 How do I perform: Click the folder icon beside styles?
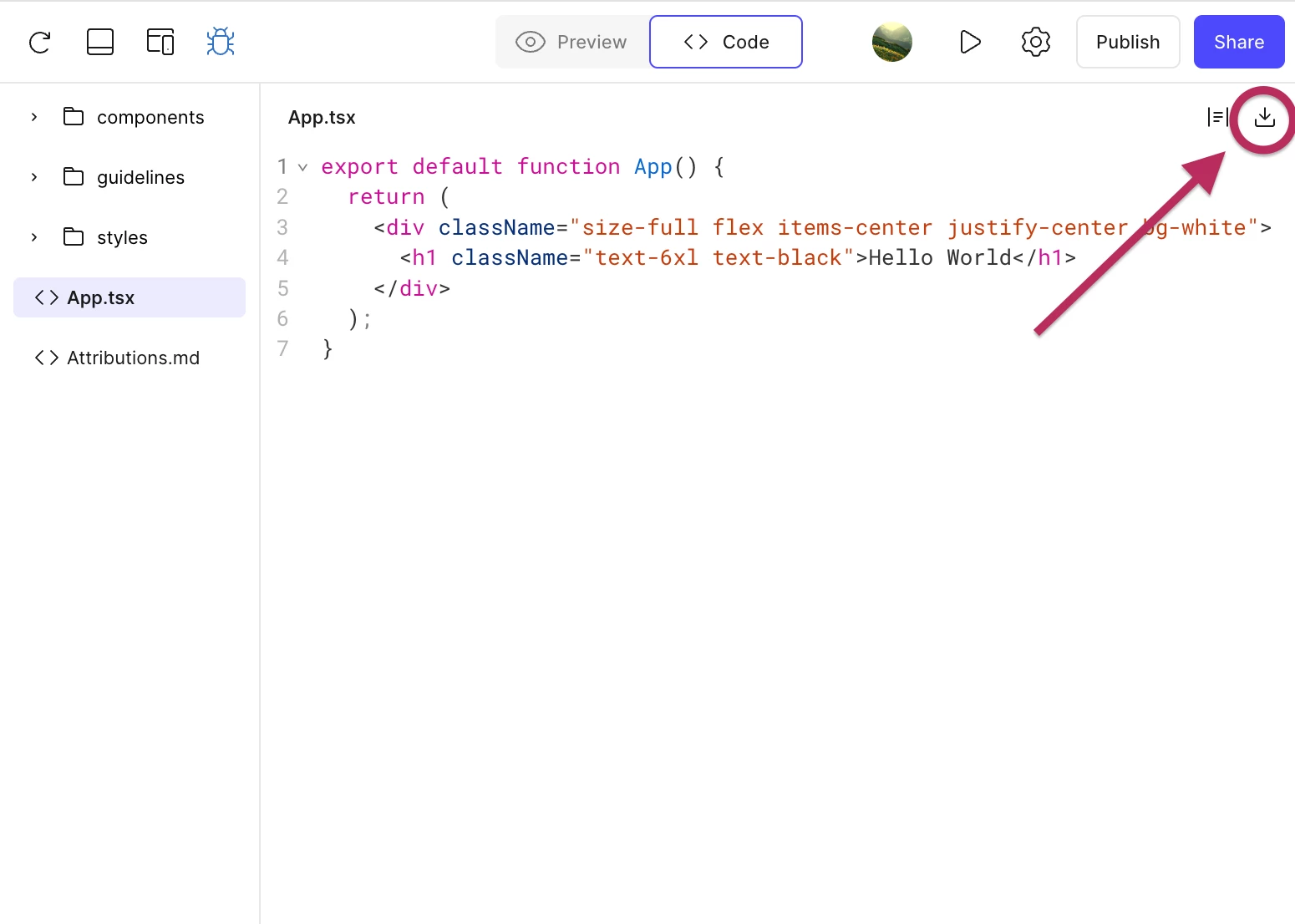[74, 236]
